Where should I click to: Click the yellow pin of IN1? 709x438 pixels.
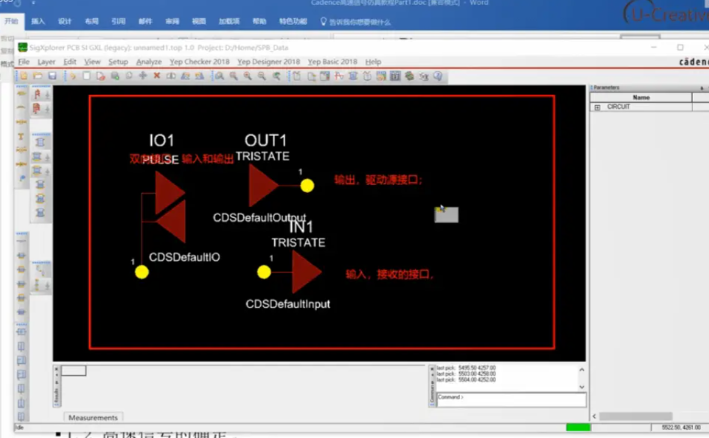coord(264,272)
